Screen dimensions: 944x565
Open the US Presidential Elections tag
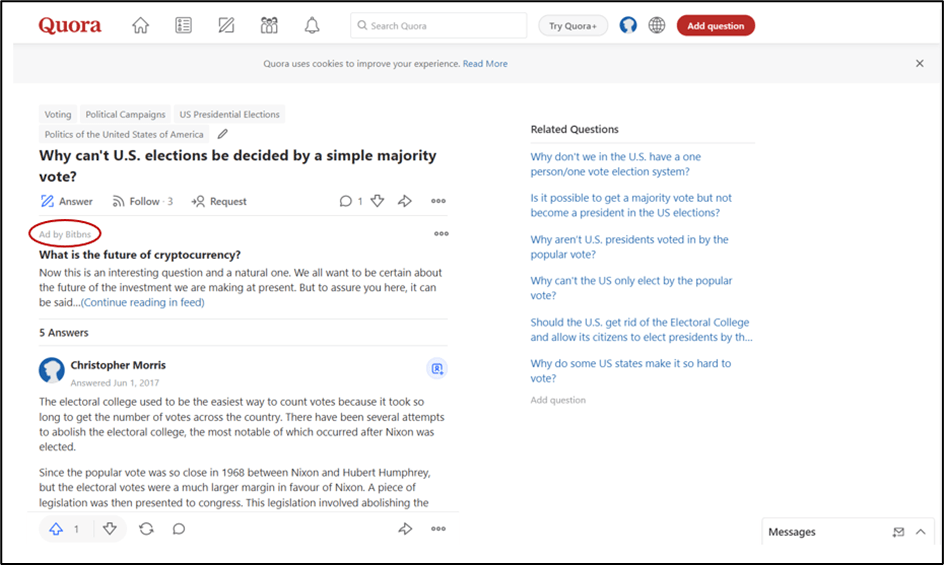point(229,114)
